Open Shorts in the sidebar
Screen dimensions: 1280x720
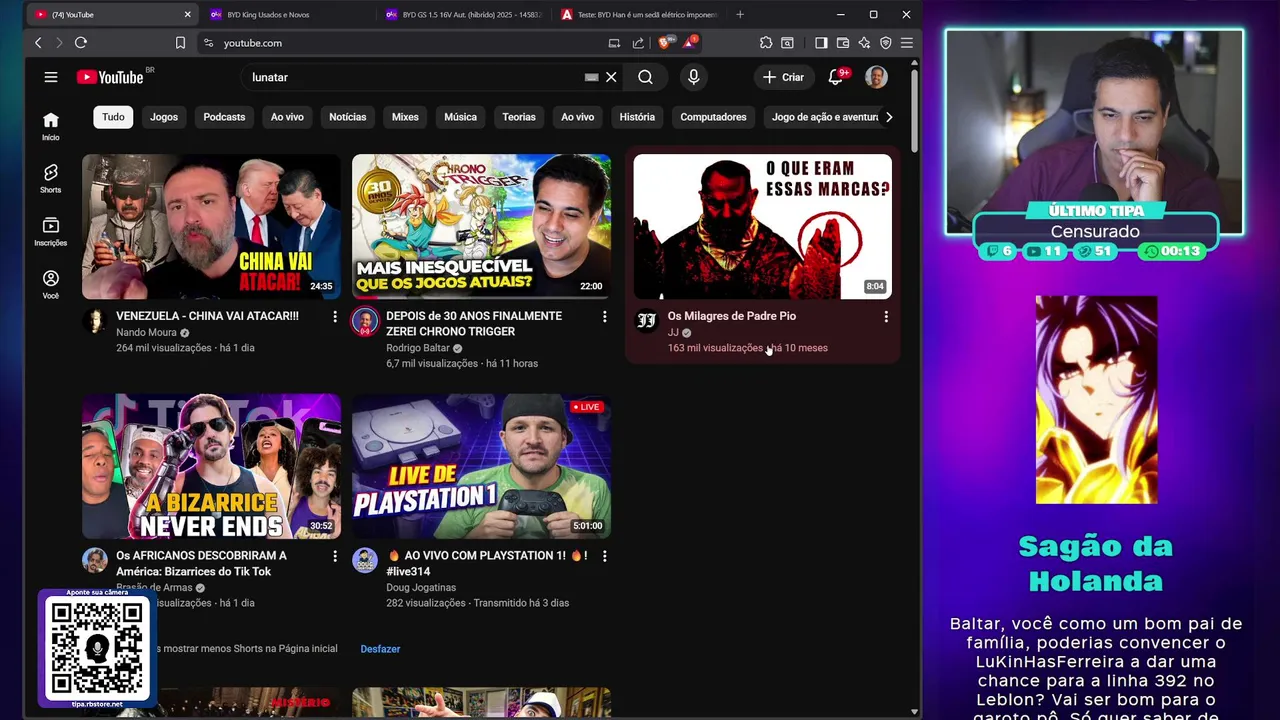51,179
